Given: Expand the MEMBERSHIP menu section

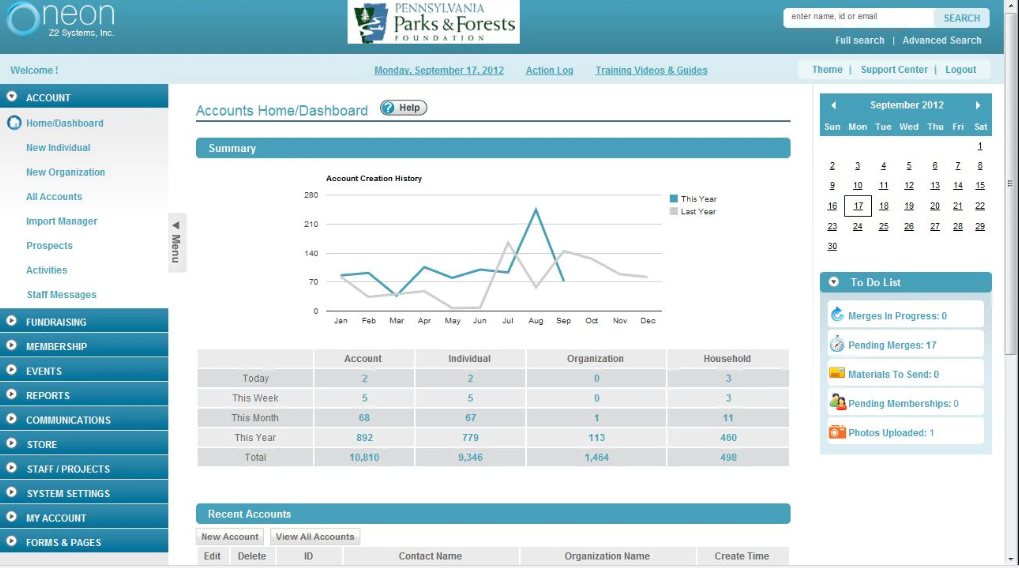Looking at the screenshot, I should [12, 346].
